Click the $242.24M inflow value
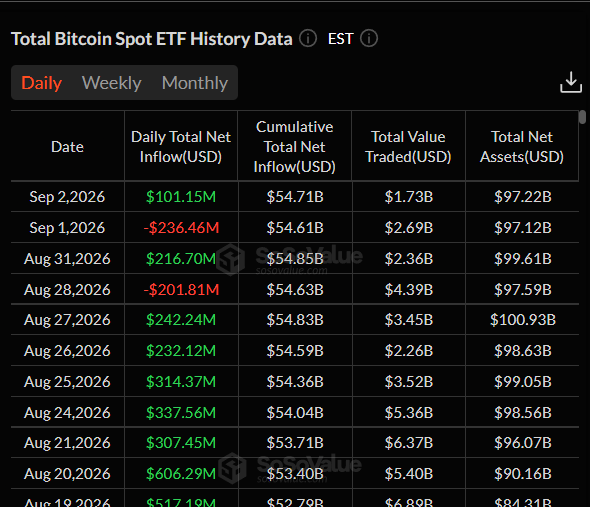The height and width of the screenshot is (507, 590). click(181, 320)
